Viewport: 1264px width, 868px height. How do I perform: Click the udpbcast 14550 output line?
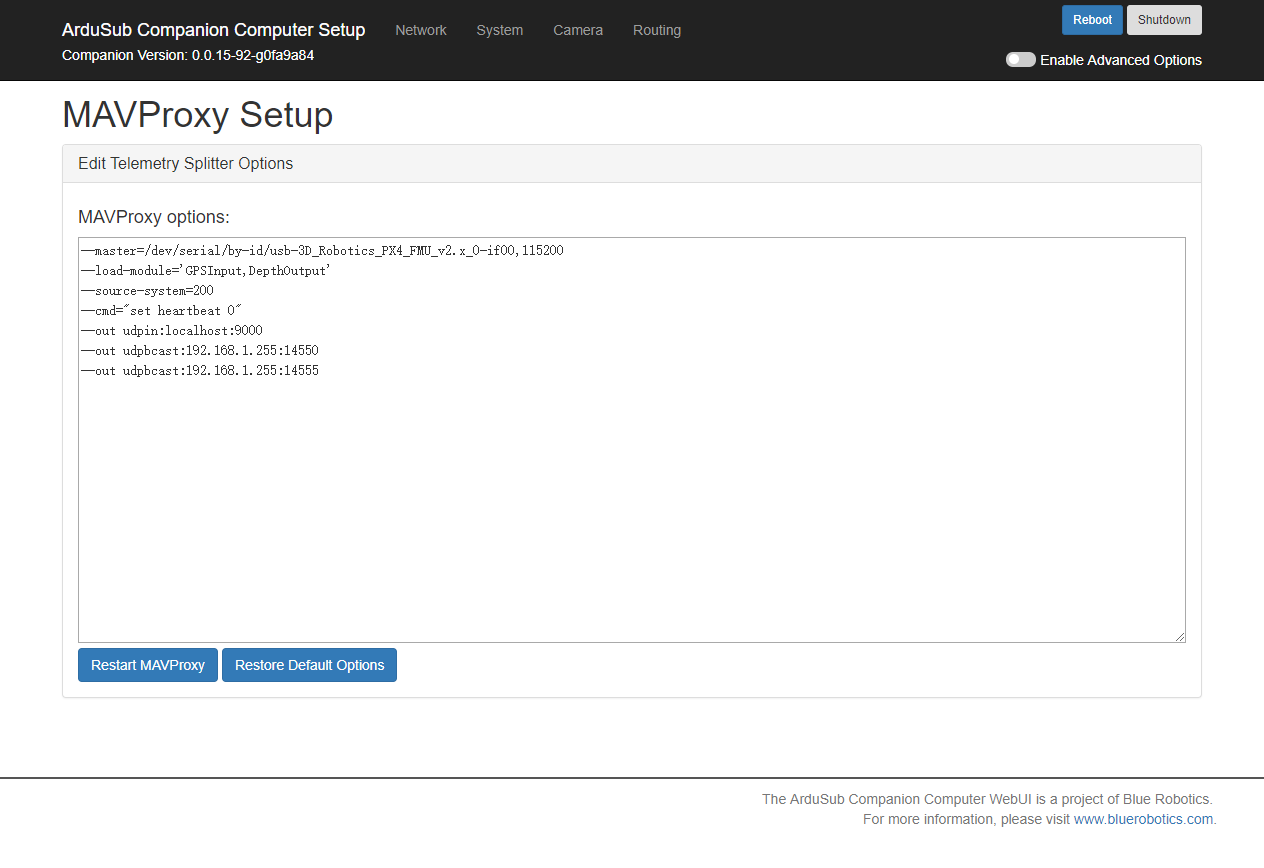(199, 350)
